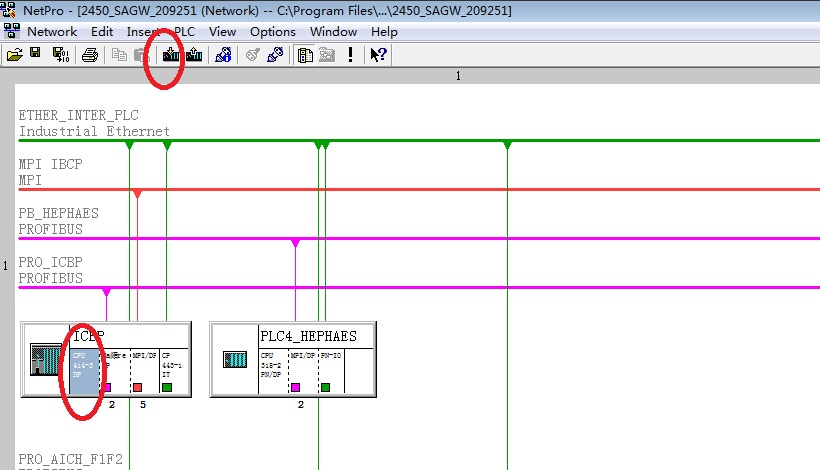Click the greyed-out icon next to Catalog
This screenshot has width=820, height=470.
point(327,54)
